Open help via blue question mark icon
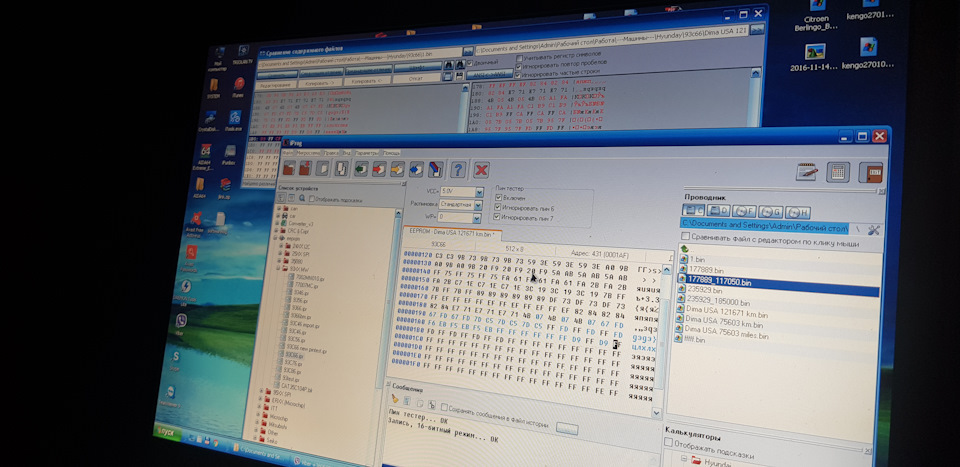Image resolution: width=960 pixels, height=467 pixels. coord(459,170)
